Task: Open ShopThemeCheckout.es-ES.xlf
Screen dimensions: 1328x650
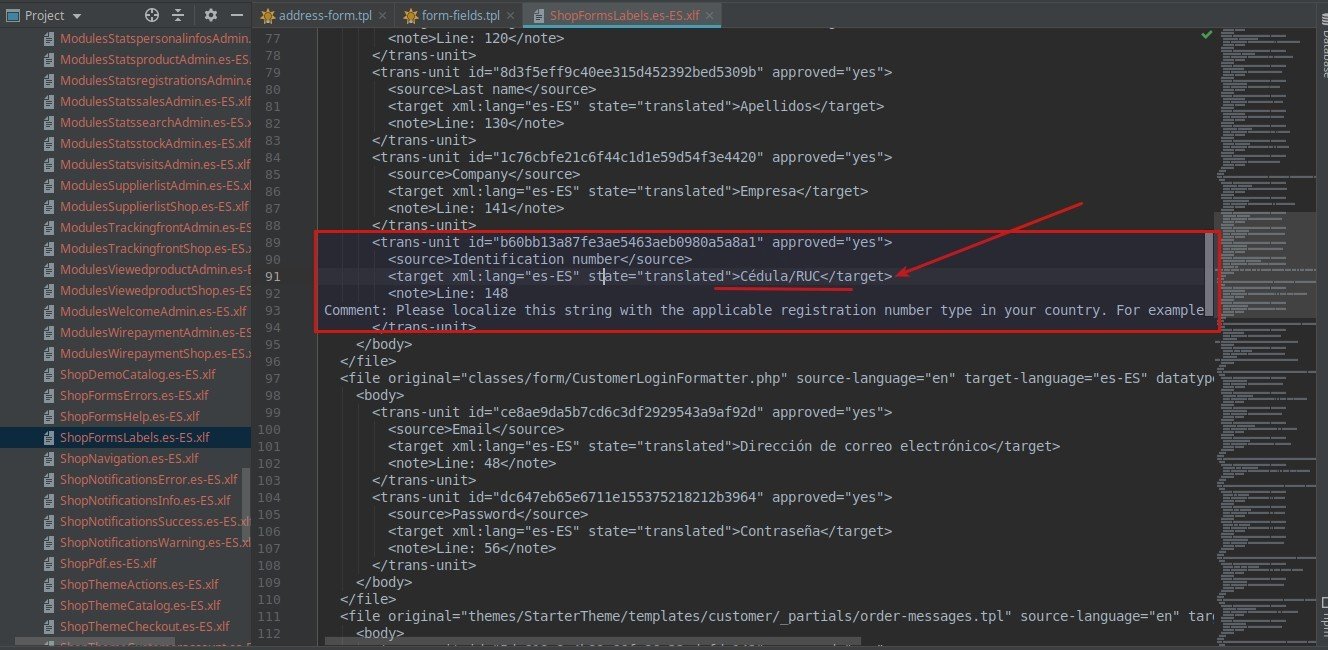Action: [145, 626]
